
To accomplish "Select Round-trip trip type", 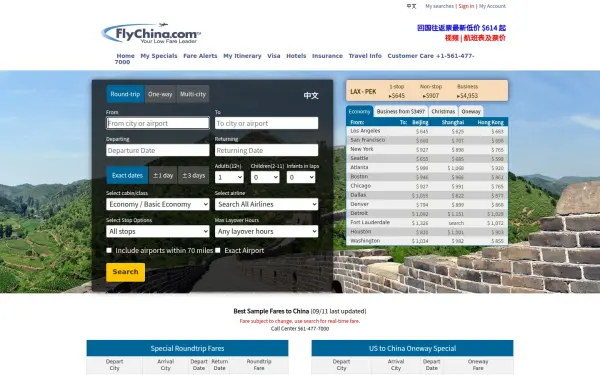I will pos(125,94).
